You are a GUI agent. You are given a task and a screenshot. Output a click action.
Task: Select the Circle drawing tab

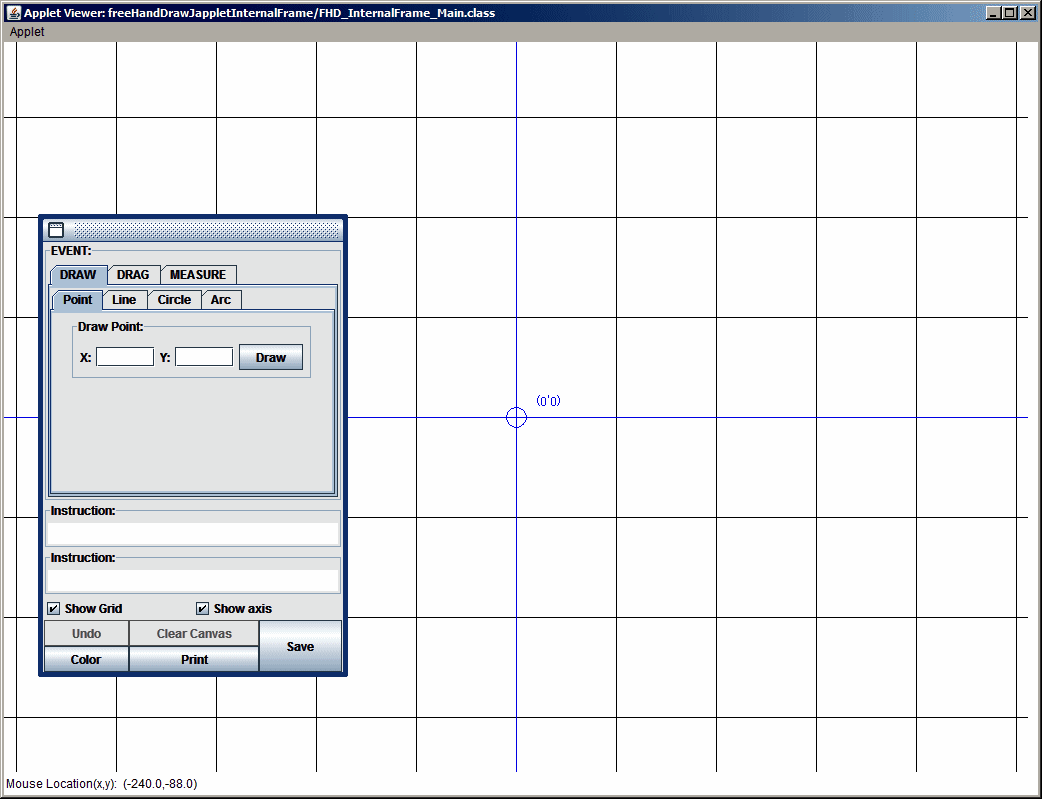174,300
